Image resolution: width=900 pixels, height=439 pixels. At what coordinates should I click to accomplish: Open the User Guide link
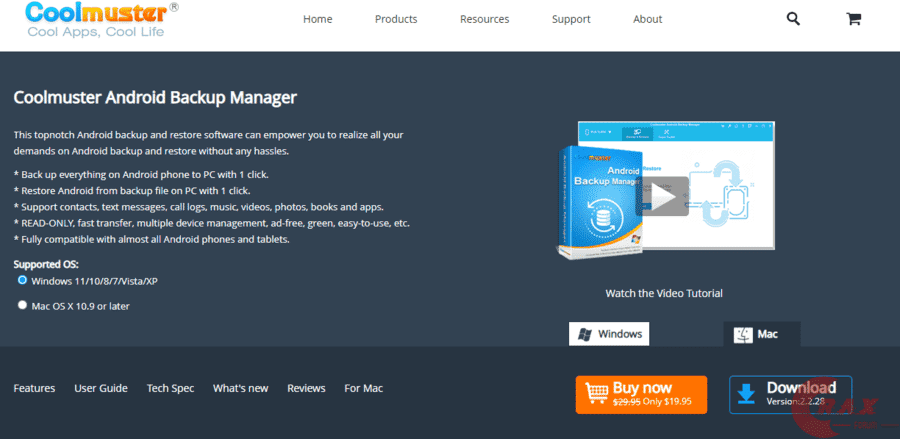tap(101, 389)
